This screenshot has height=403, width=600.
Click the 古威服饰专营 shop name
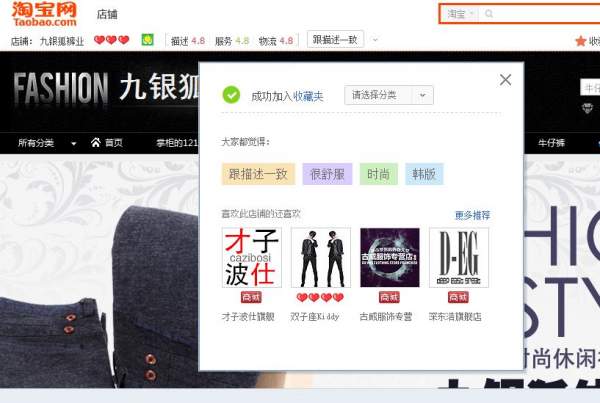386,317
